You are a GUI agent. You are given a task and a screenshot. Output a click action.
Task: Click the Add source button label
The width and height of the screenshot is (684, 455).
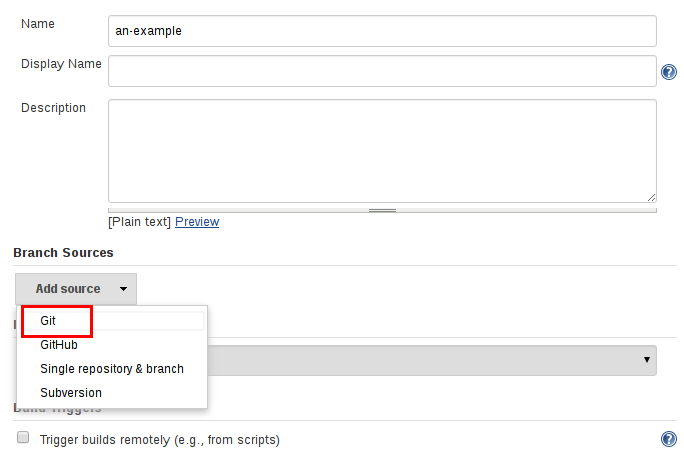tap(68, 289)
